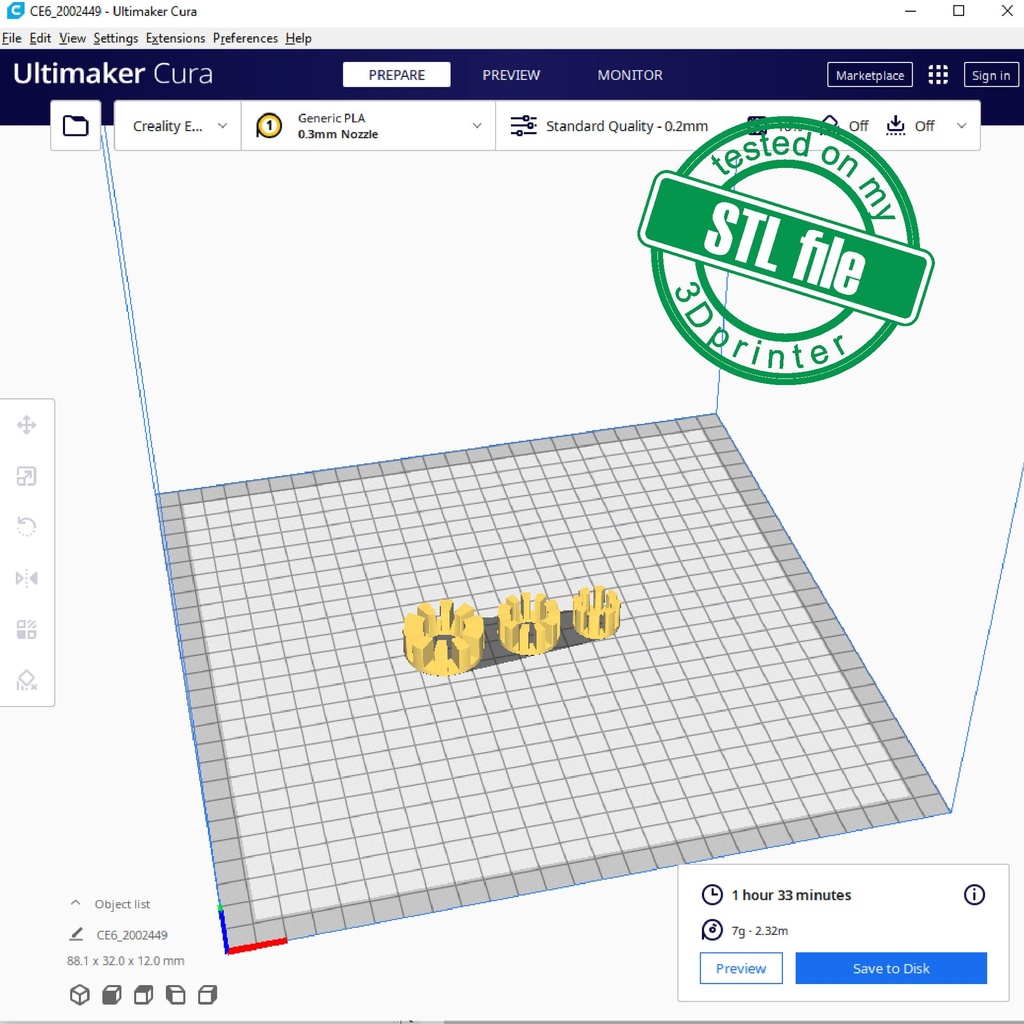Open Generic PLA material dropdown
This screenshot has width=1024, height=1024.
click(x=368, y=126)
